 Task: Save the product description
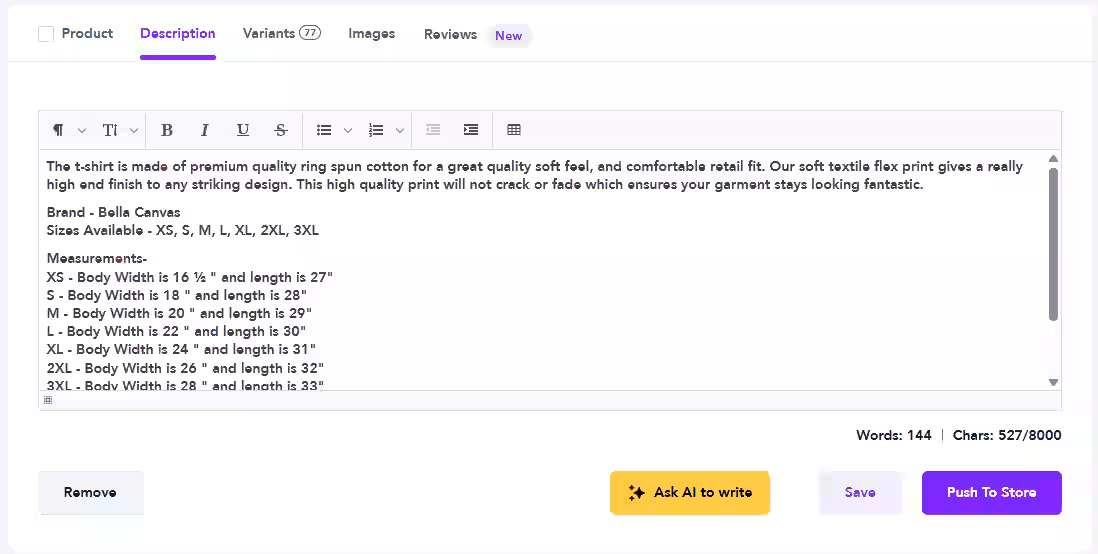tap(860, 492)
